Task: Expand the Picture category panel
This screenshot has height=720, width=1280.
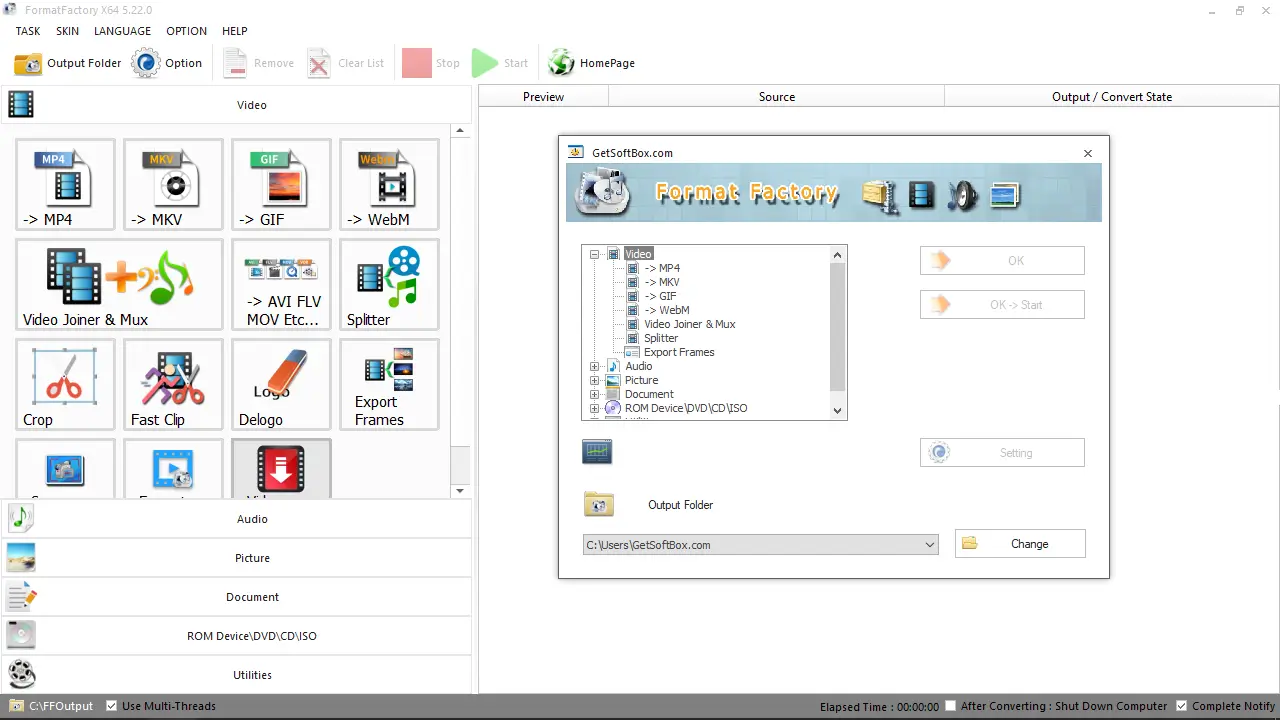Action: (x=236, y=558)
